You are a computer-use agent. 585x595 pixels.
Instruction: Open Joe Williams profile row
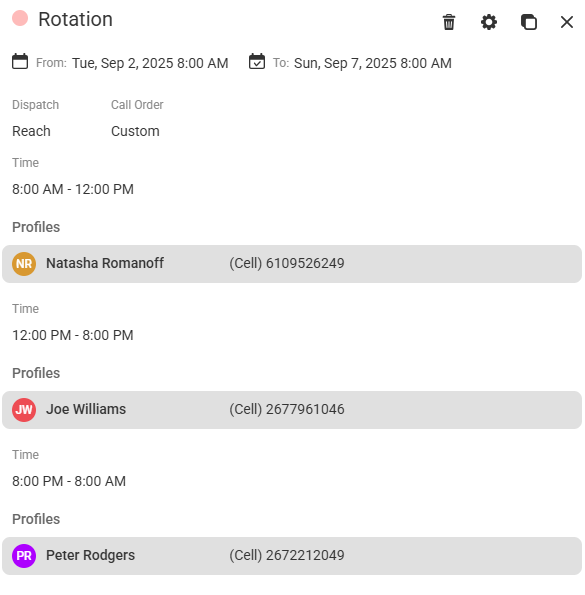pos(292,410)
